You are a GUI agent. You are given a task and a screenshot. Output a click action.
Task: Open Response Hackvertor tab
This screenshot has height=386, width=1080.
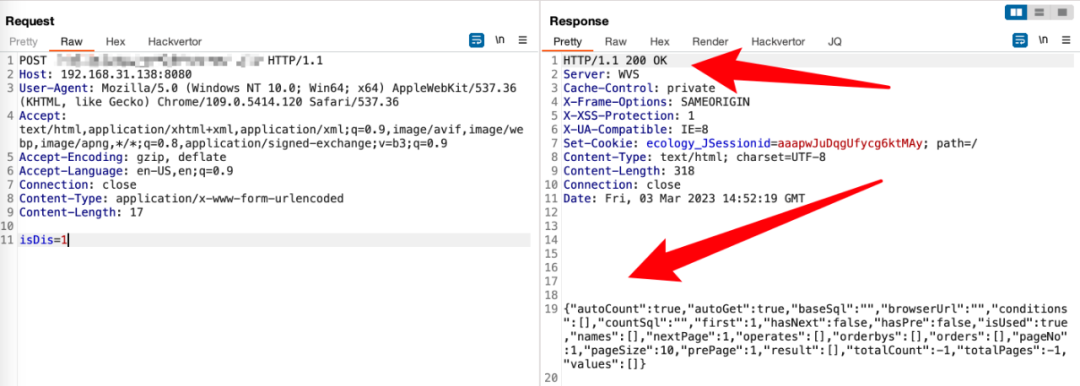coord(778,41)
